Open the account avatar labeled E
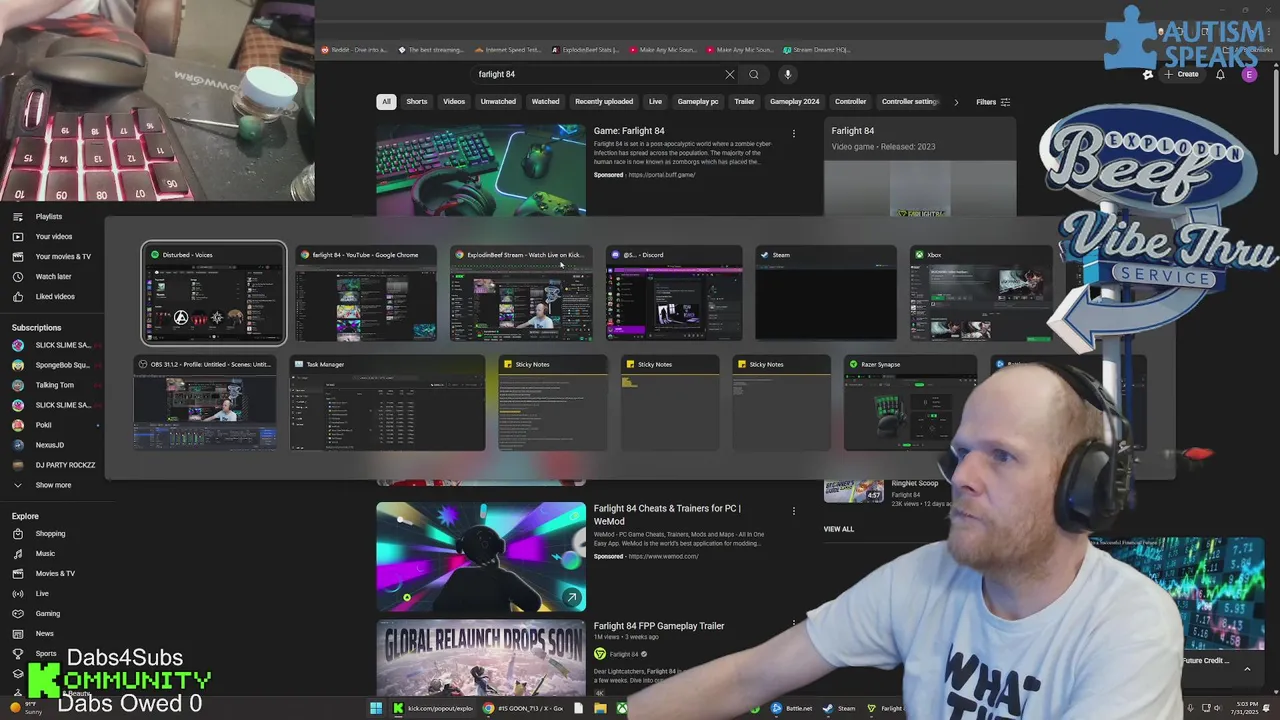The image size is (1280, 720). 1249,74
